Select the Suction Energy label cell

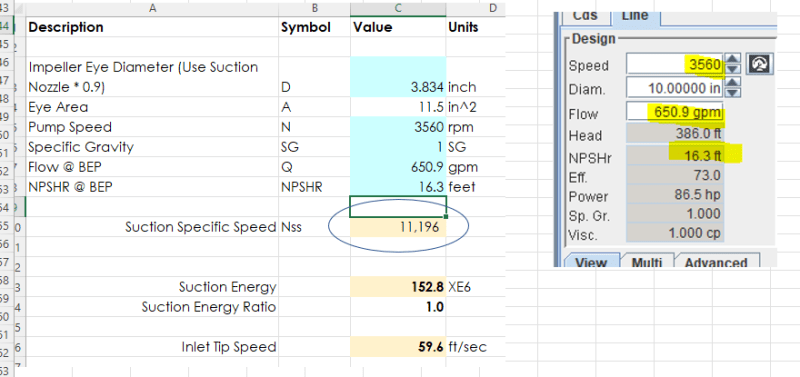pos(152,287)
